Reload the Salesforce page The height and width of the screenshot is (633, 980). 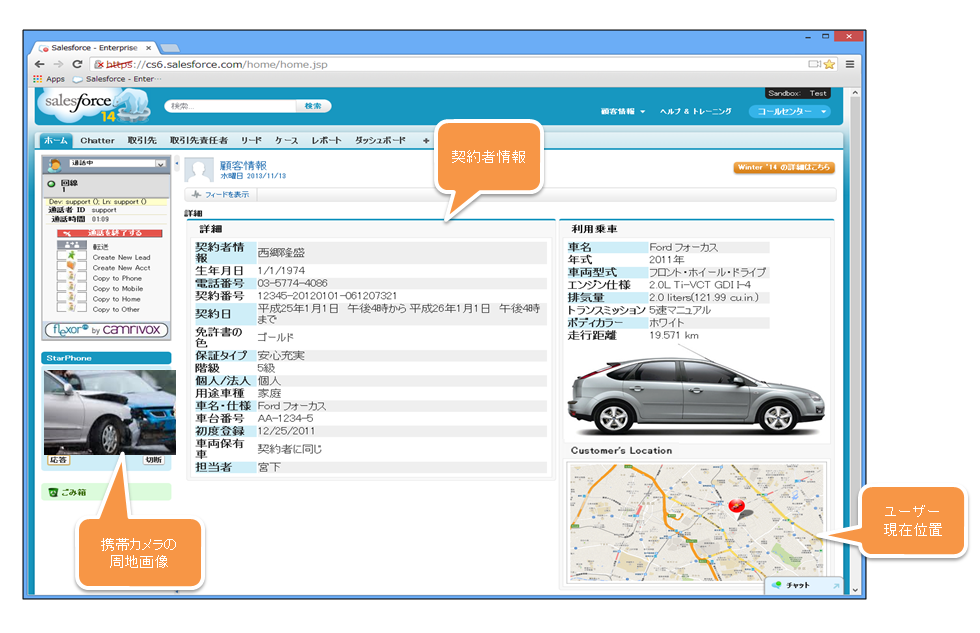tap(78, 64)
